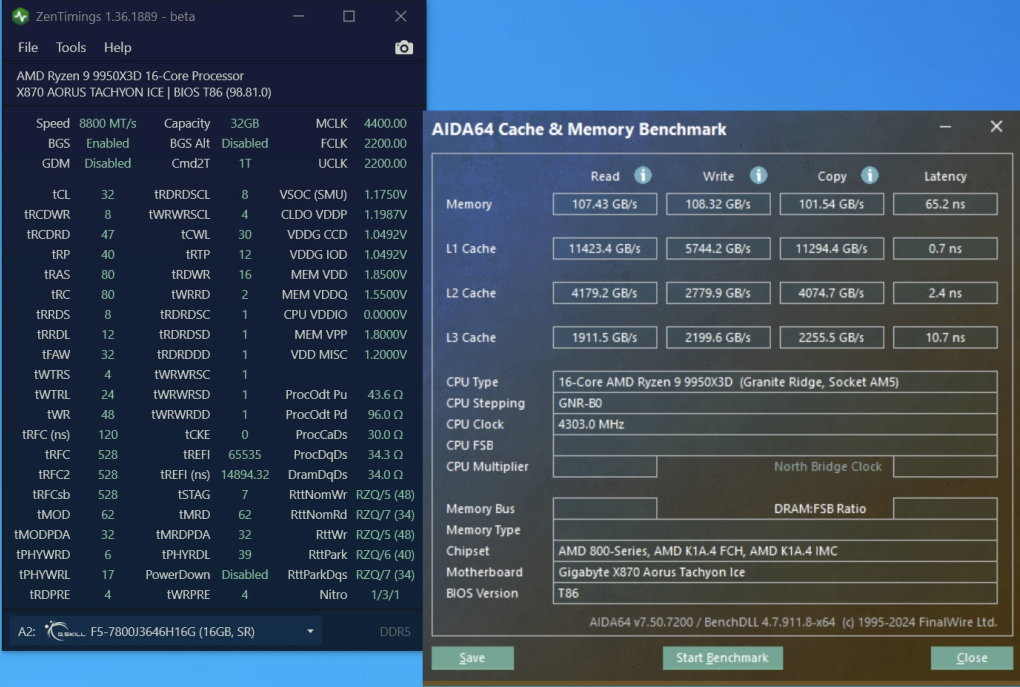Click the ZenTimings app logo icon
The image size is (1020, 687).
pyautogui.click(x=20, y=16)
